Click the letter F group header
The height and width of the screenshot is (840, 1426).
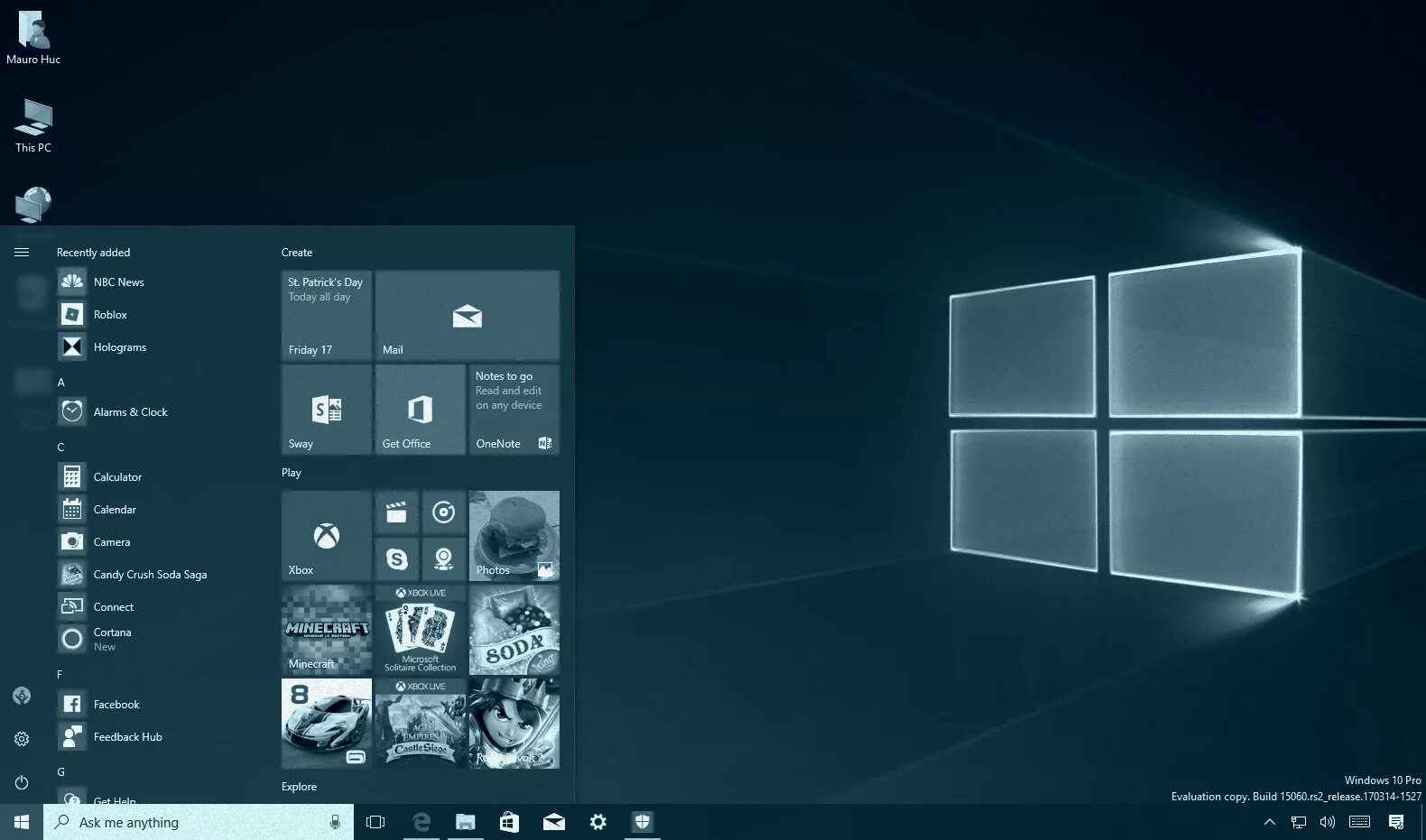click(60, 675)
